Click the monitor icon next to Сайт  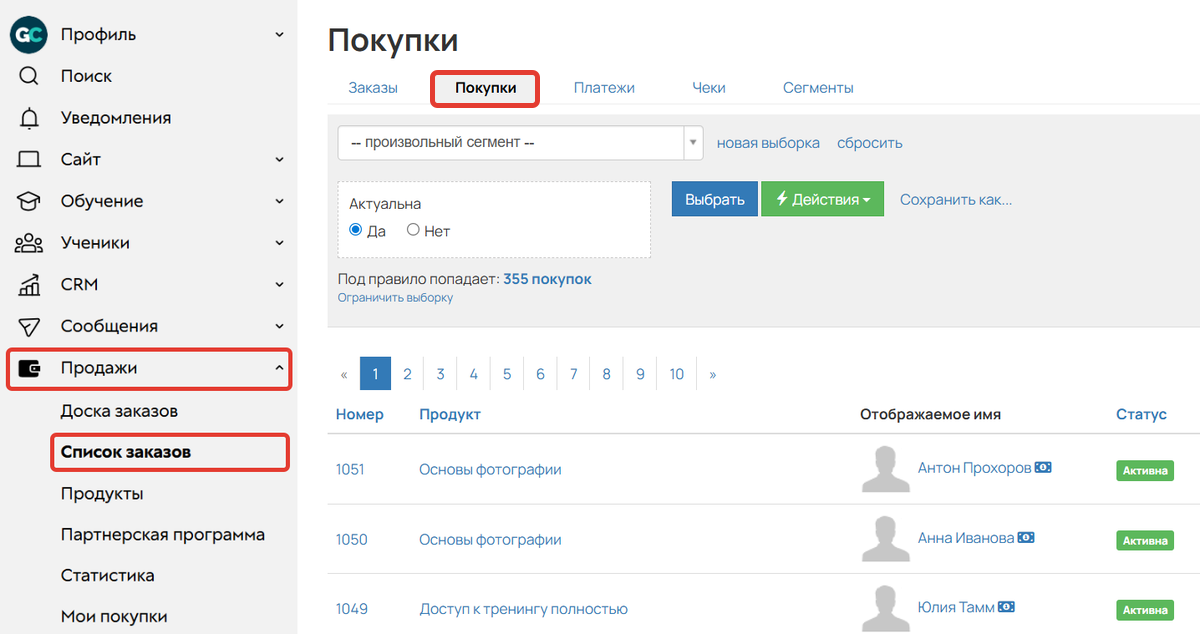(x=28, y=158)
